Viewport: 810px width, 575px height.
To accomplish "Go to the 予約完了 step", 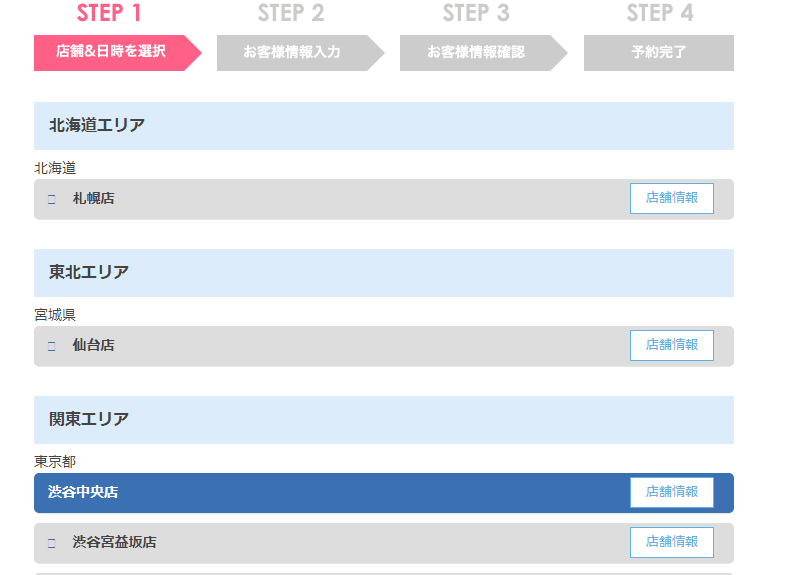I will (659, 52).
